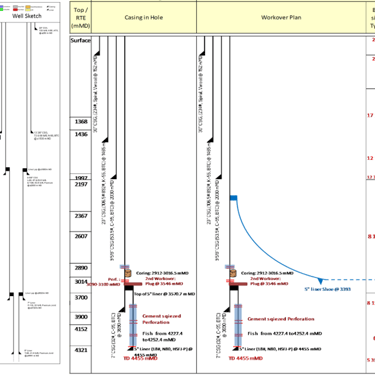Select the Well Sketch title
This screenshot has width=375, height=375.
tap(27, 16)
